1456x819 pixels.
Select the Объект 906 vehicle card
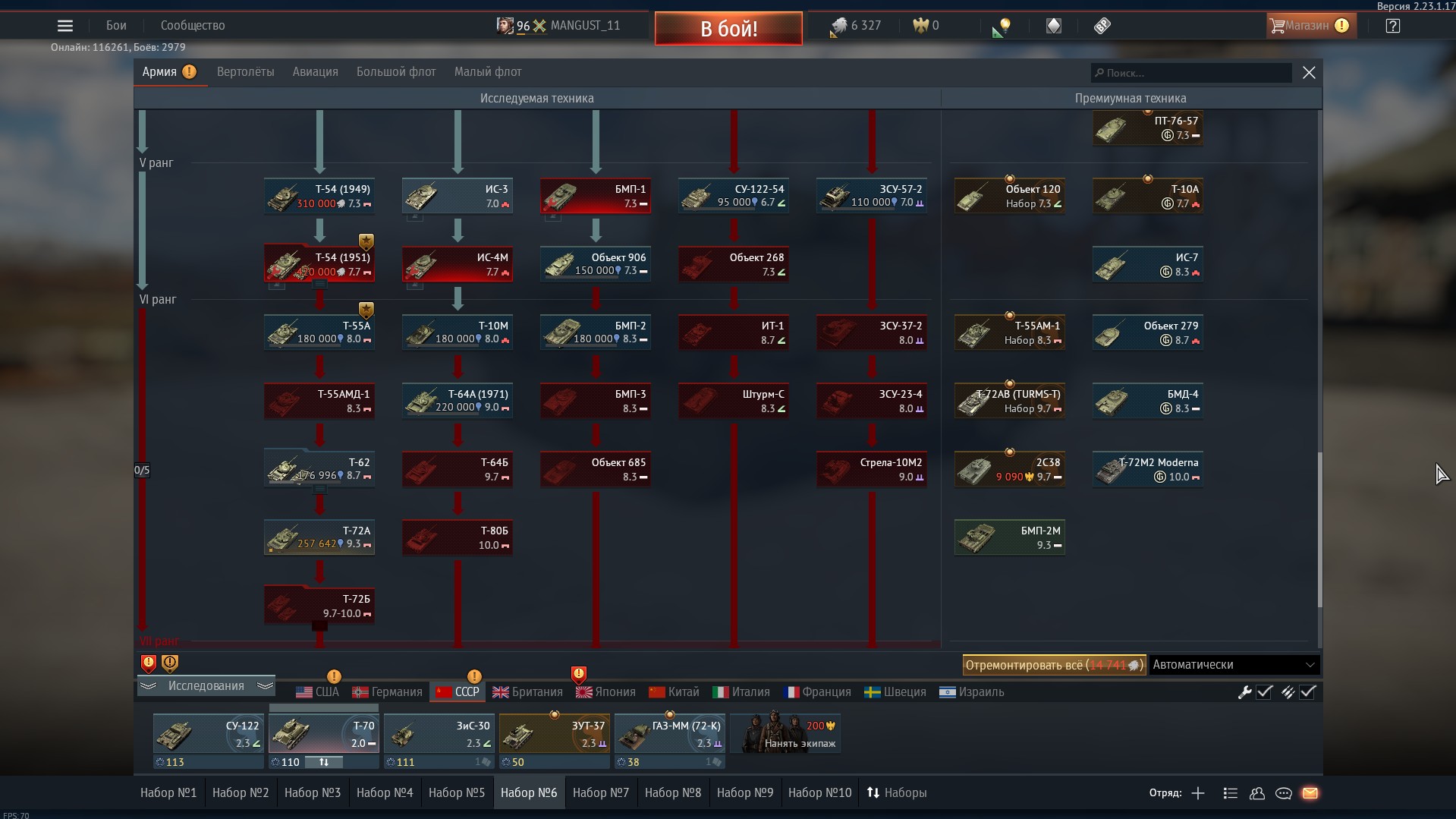click(x=596, y=264)
